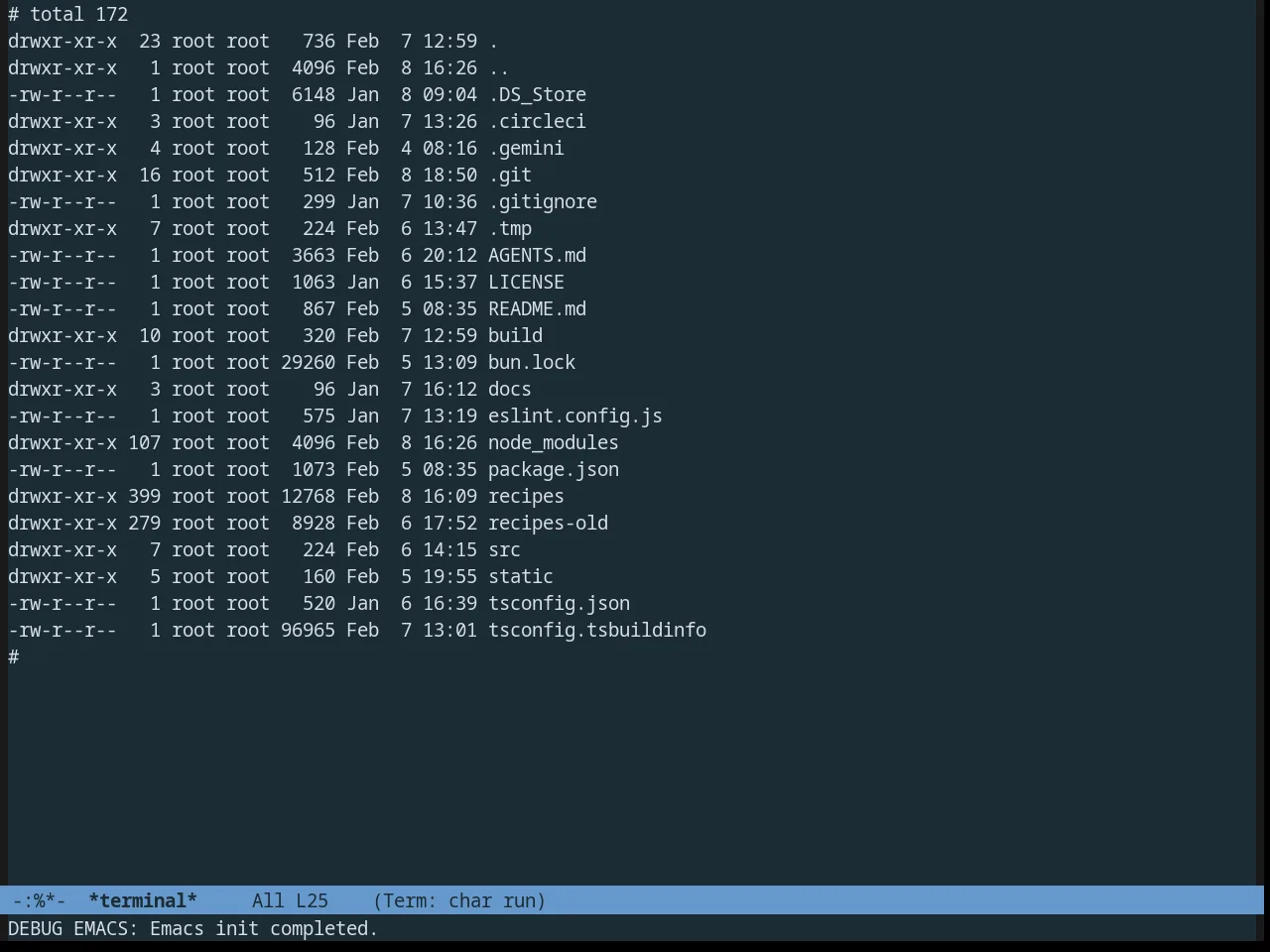The image size is (1270, 952).
Task: Click the *terminal* buffer name in mode line
Action: point(143,900)
